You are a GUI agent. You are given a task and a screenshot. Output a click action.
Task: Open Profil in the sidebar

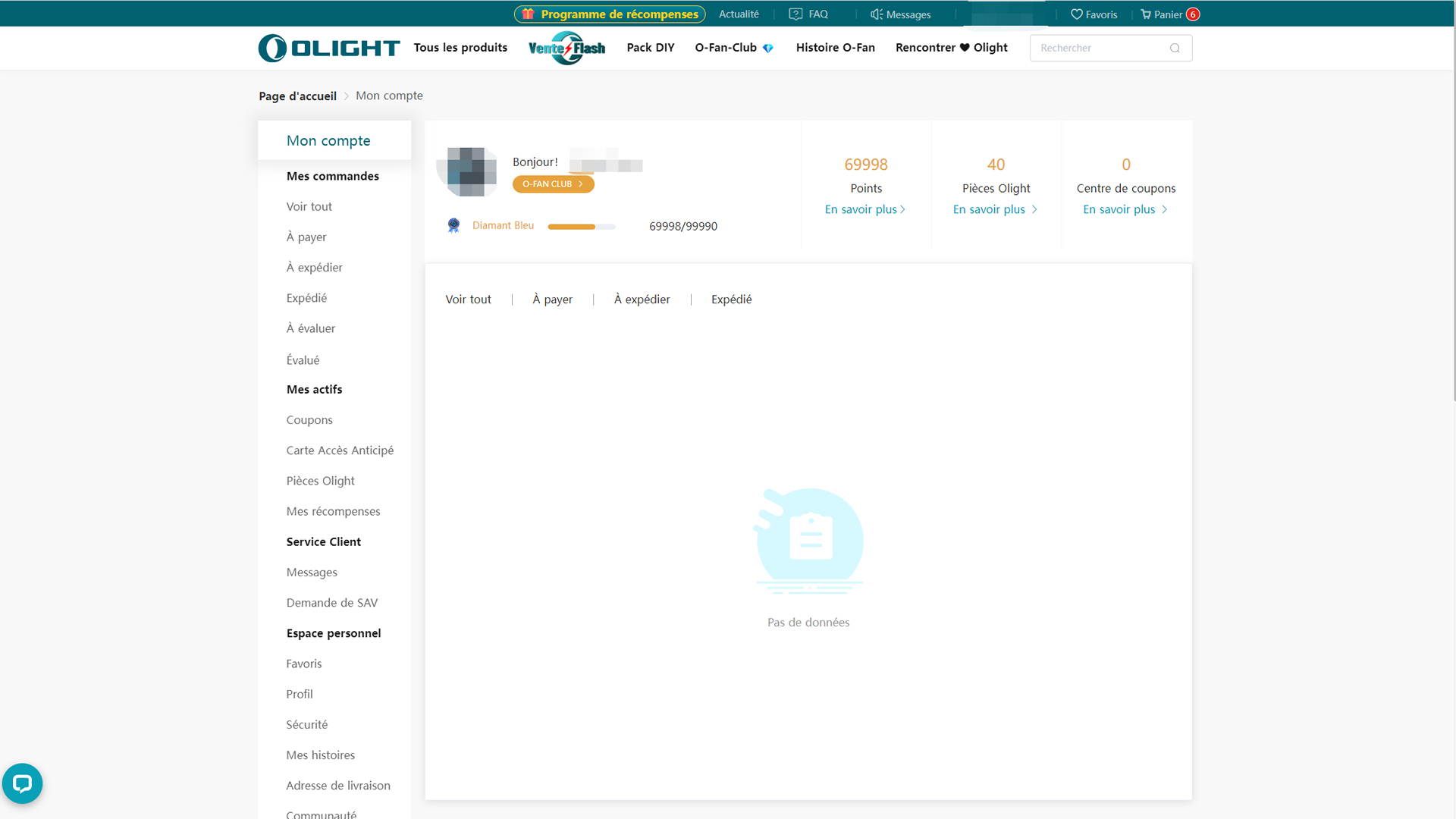299,694
